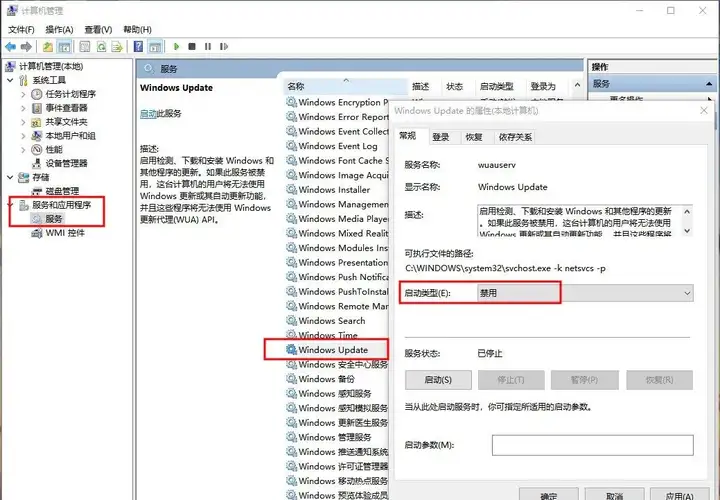This screenshot has width=720, height=500.
Task: Select the 服务 item in the tree
Action: 54,219
